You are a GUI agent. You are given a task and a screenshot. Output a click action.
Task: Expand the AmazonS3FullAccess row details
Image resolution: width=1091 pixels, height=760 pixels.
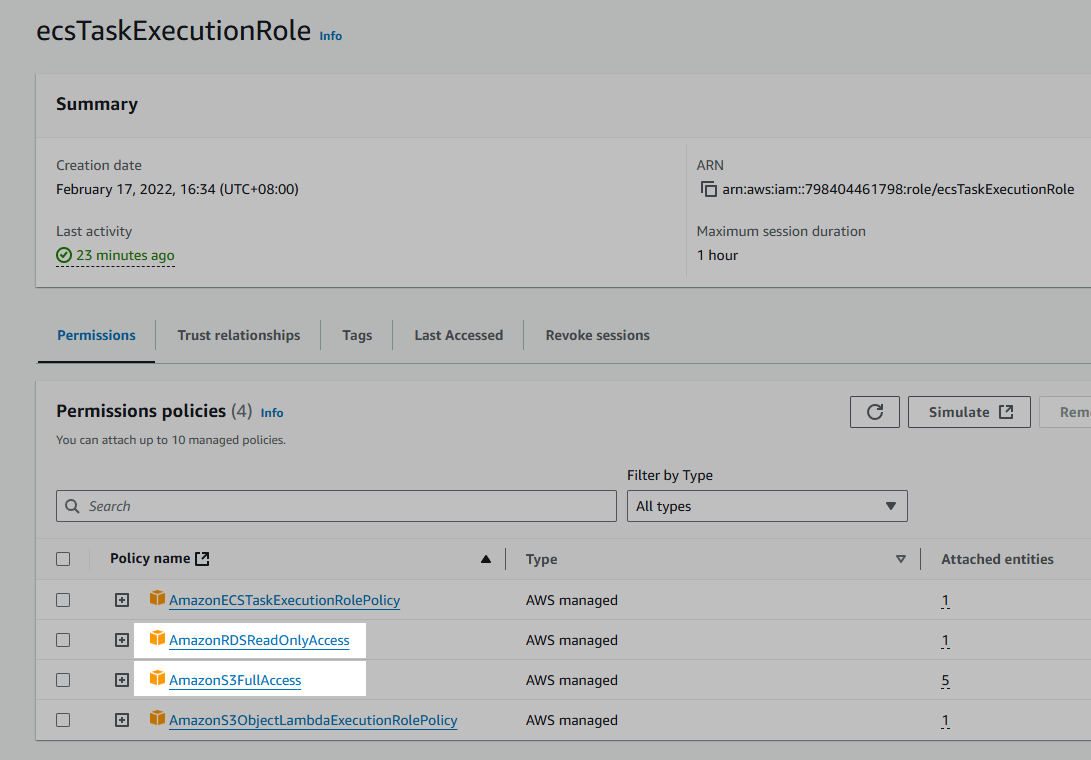click(122, 680)
